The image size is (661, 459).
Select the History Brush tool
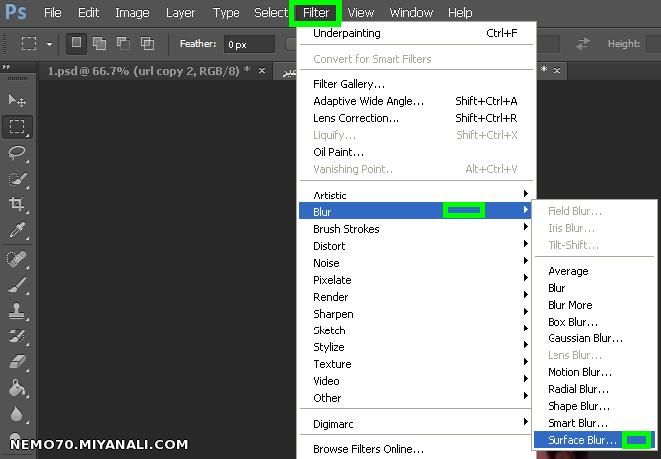point(17,336)
